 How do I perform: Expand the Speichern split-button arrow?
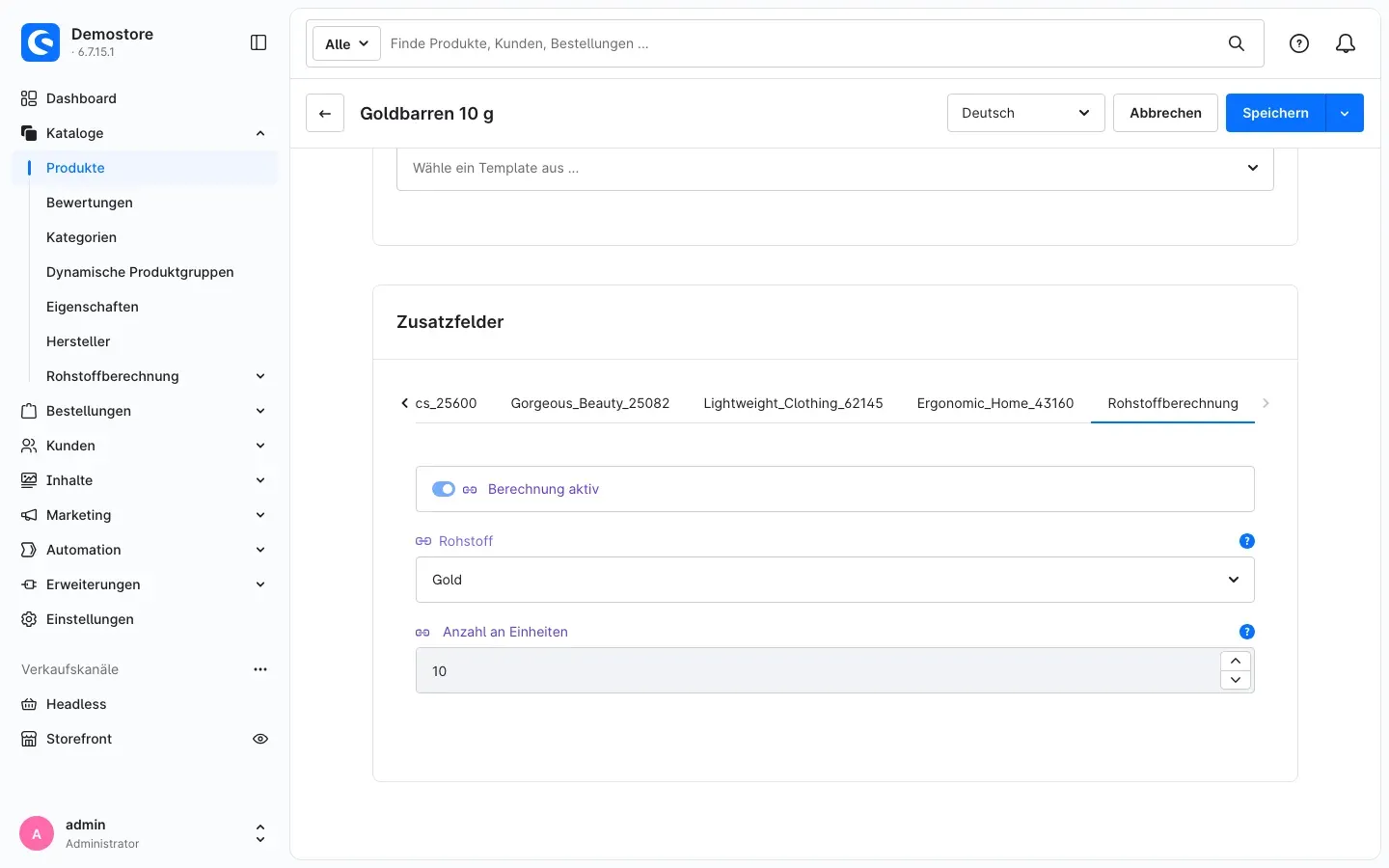pyautogui.click(x=1345, y=113)
